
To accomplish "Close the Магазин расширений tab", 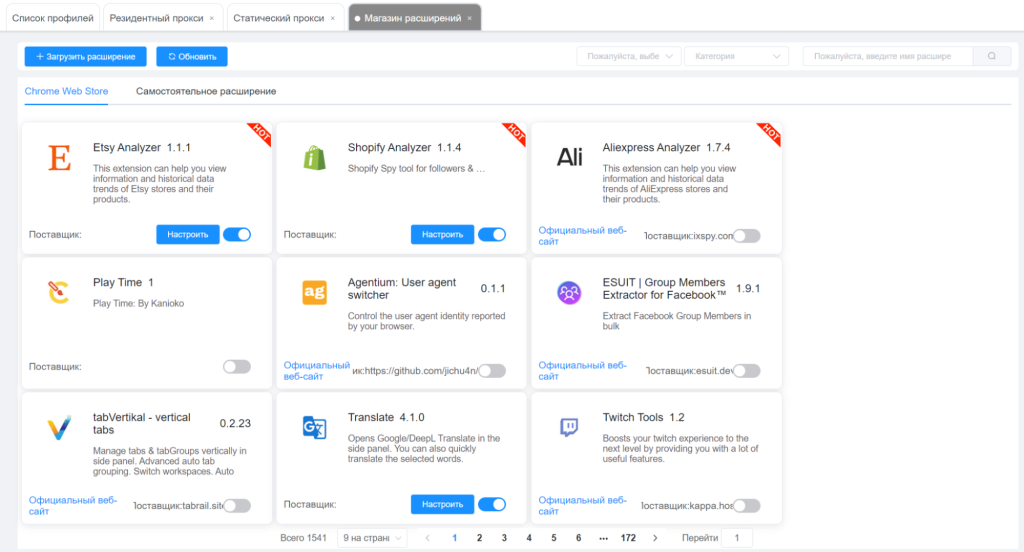I will coord(469,18).
